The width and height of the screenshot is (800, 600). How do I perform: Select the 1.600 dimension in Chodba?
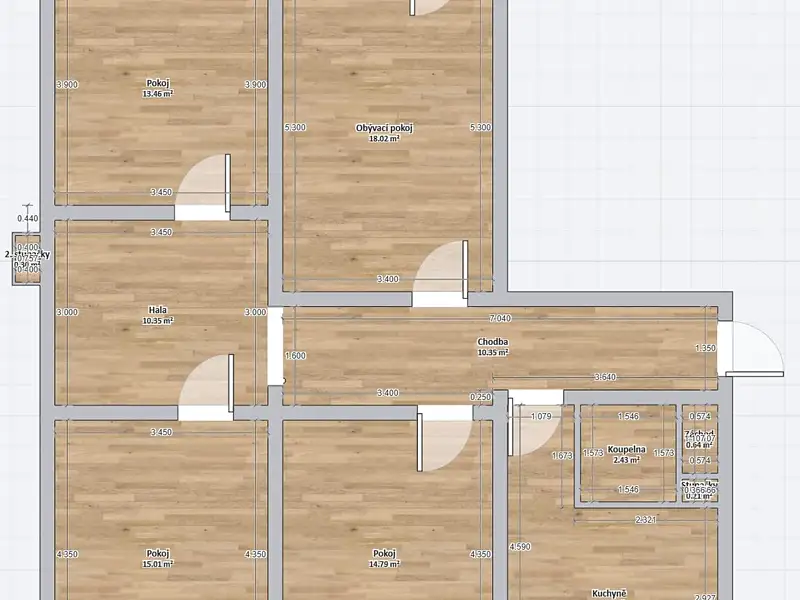pos(295,356)
